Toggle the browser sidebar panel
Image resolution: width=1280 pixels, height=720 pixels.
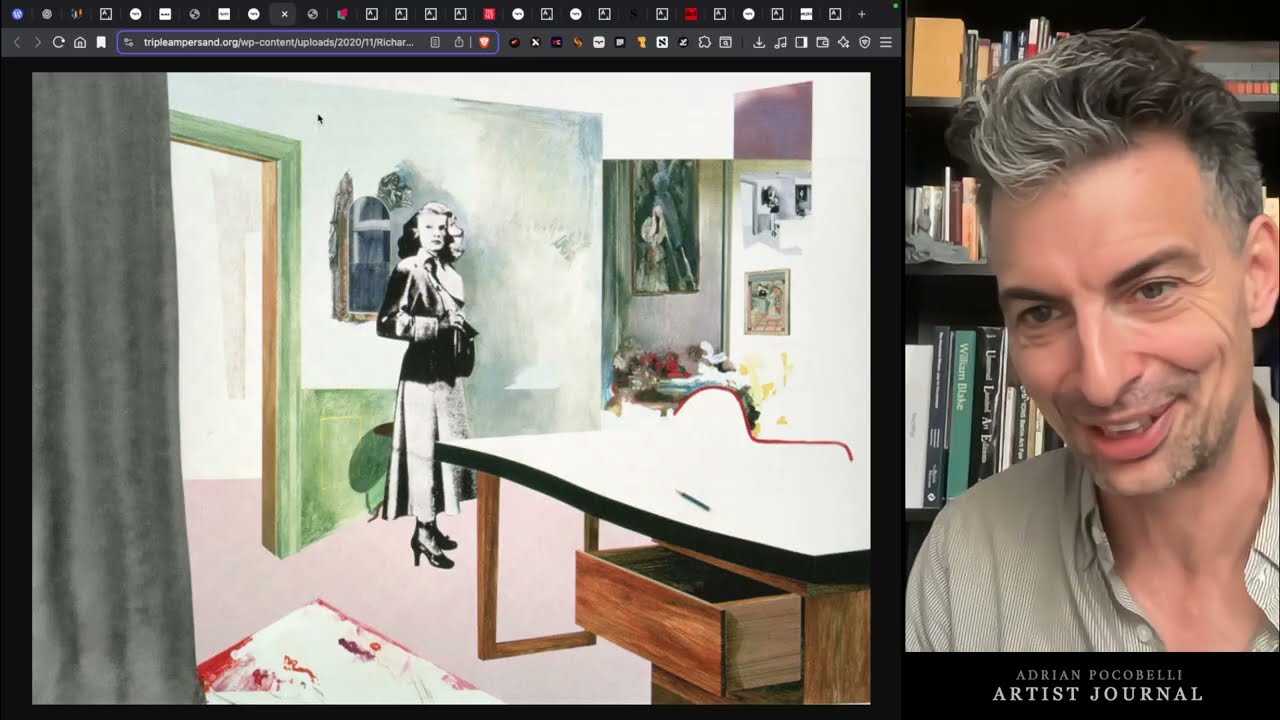click(x=801, y=42)
